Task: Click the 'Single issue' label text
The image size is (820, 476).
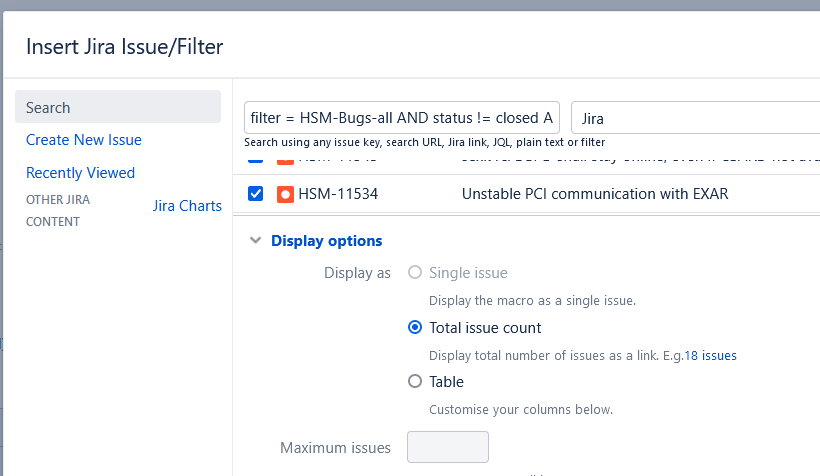Action: tap(468, 273)
